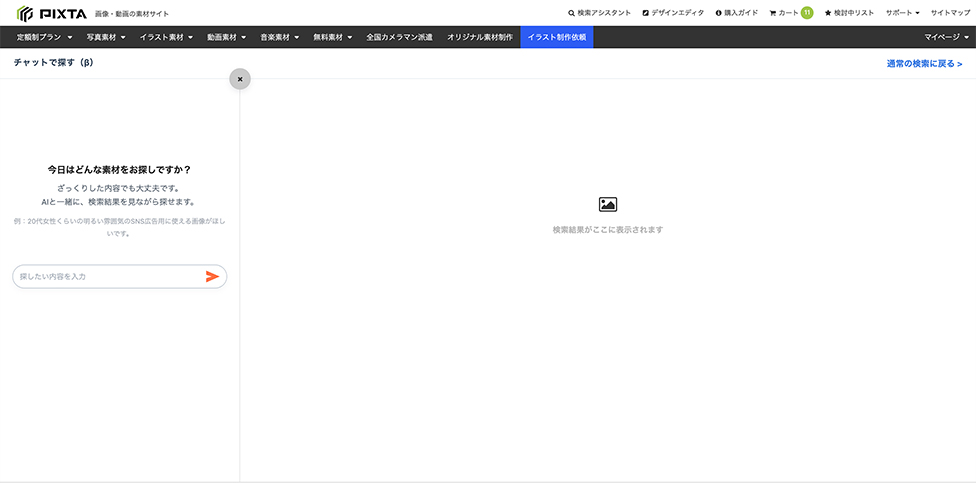Click チャットで探す（β） heading
Viewport: 976px width, 483px height.
coord(54,63)
